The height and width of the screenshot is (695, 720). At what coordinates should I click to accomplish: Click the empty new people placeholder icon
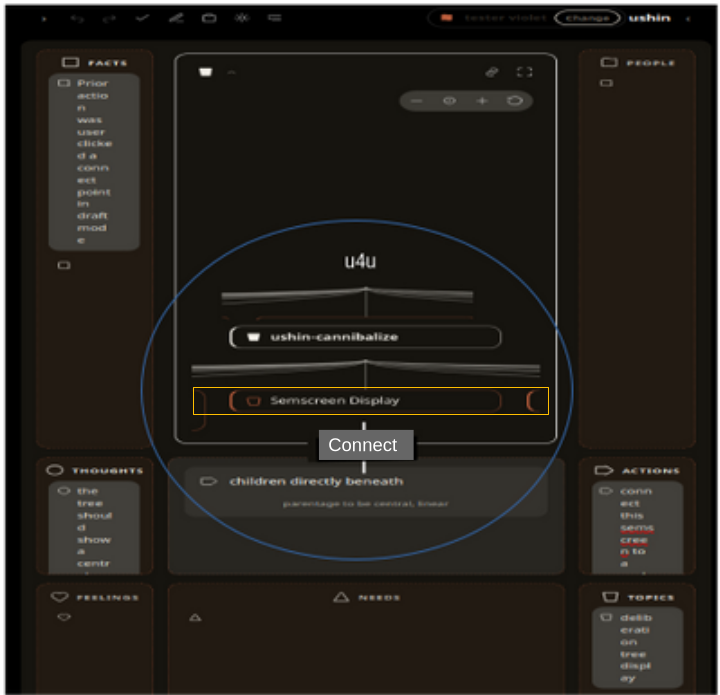pos(606,83)
